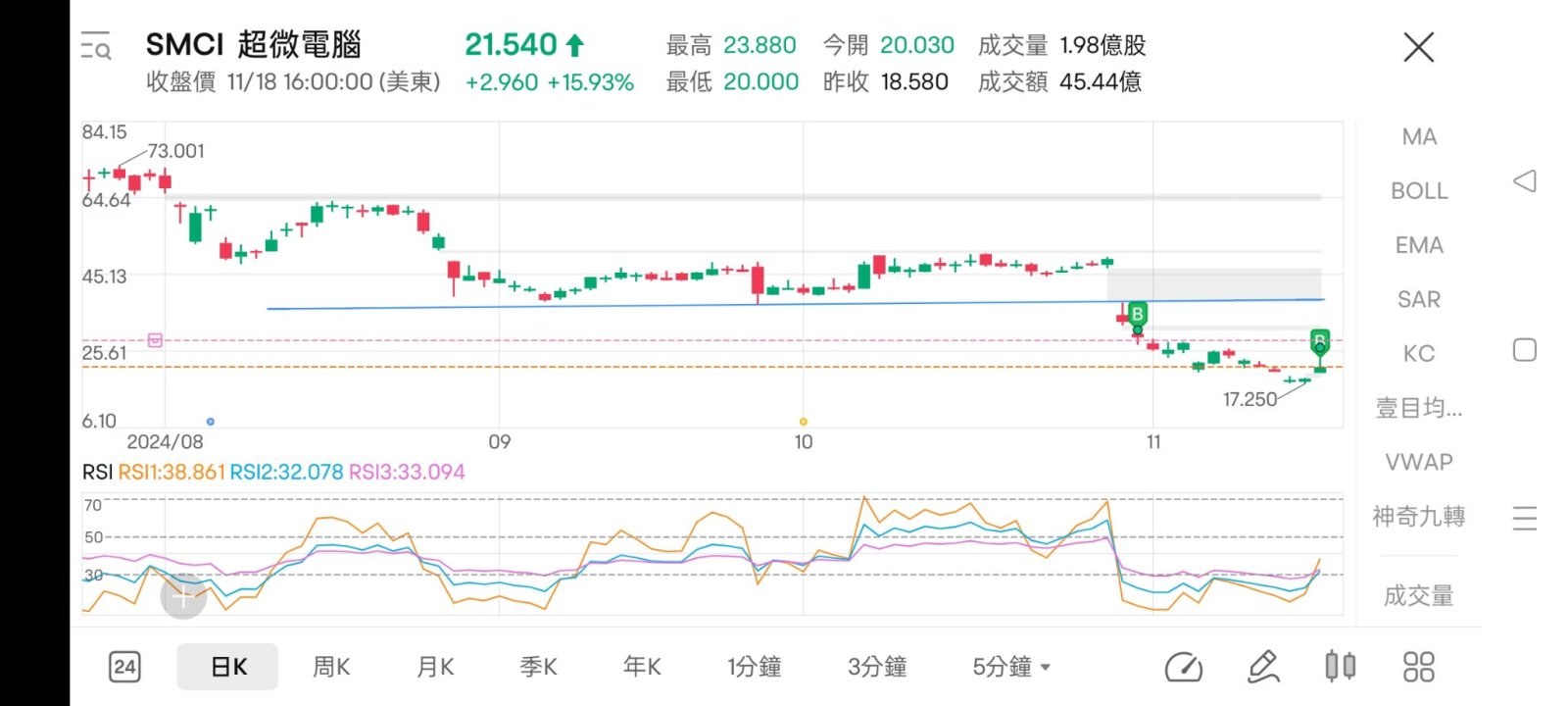The image size is (1568, 706).
Task: Tap the change value +2.960 +15.93%
Action: coord(550,82)
